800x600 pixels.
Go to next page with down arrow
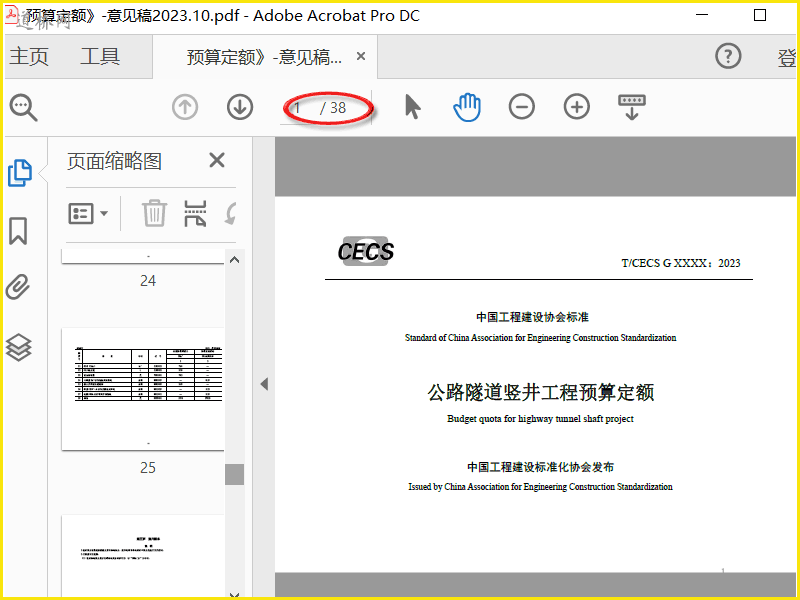click(x=240, y=107)
